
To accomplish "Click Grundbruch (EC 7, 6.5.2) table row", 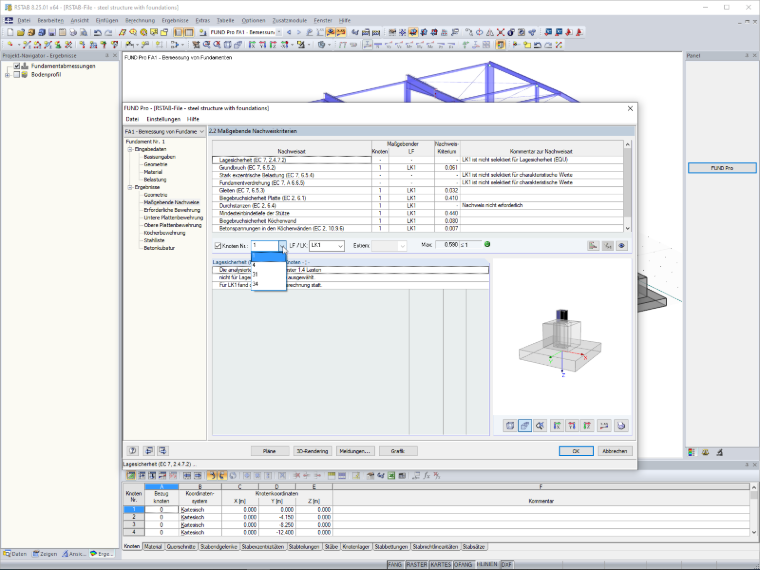I will tap(418, 168).
